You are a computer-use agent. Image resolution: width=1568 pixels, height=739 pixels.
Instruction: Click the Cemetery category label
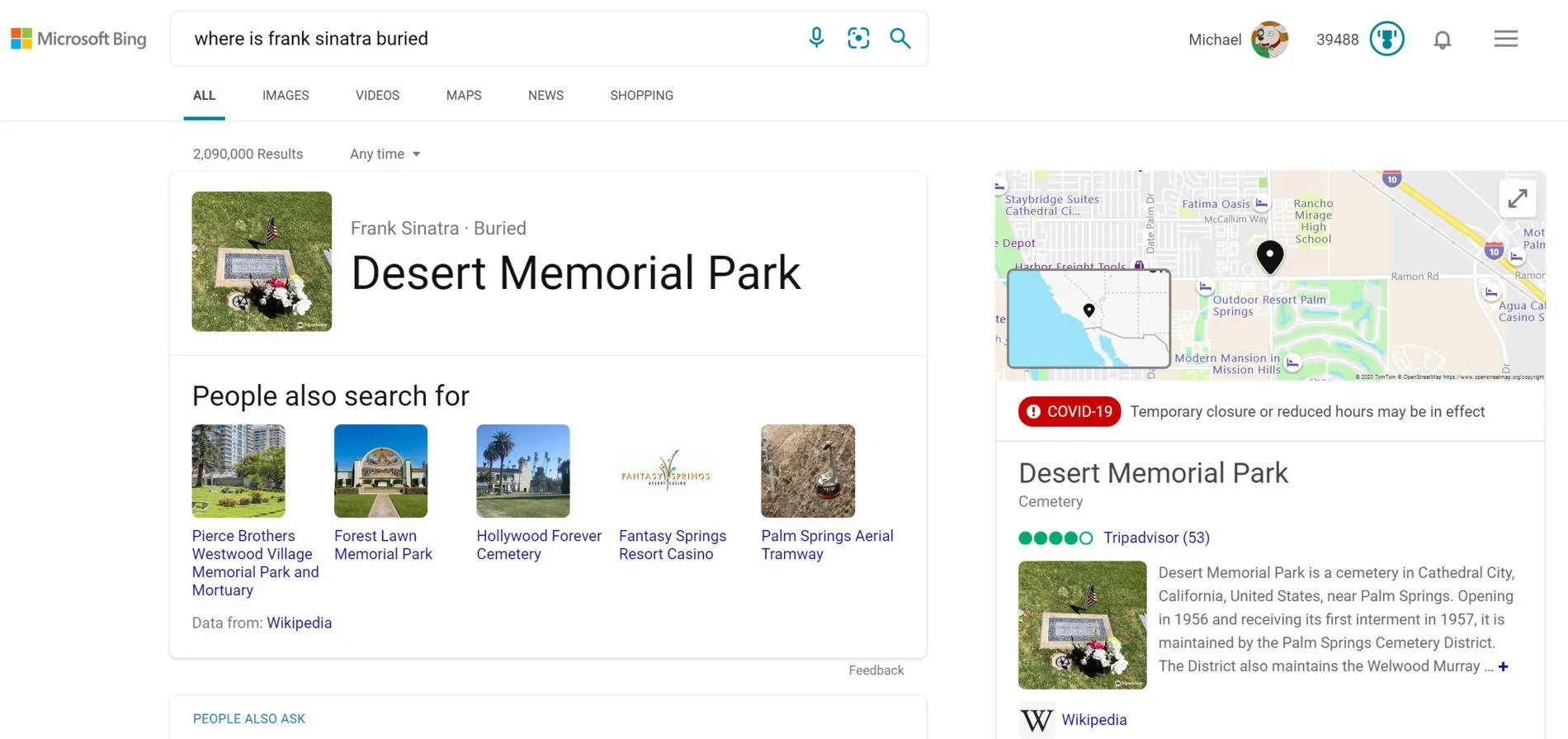[1051, 502]
